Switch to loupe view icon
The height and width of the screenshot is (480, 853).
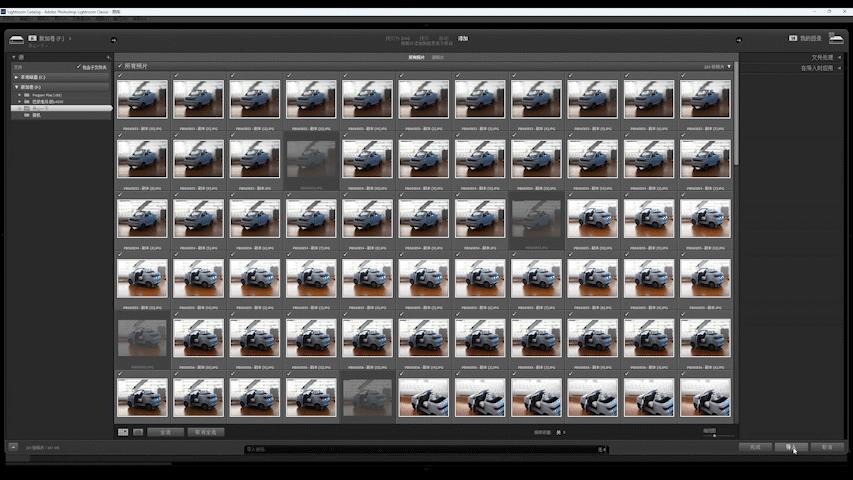[137, 432]
